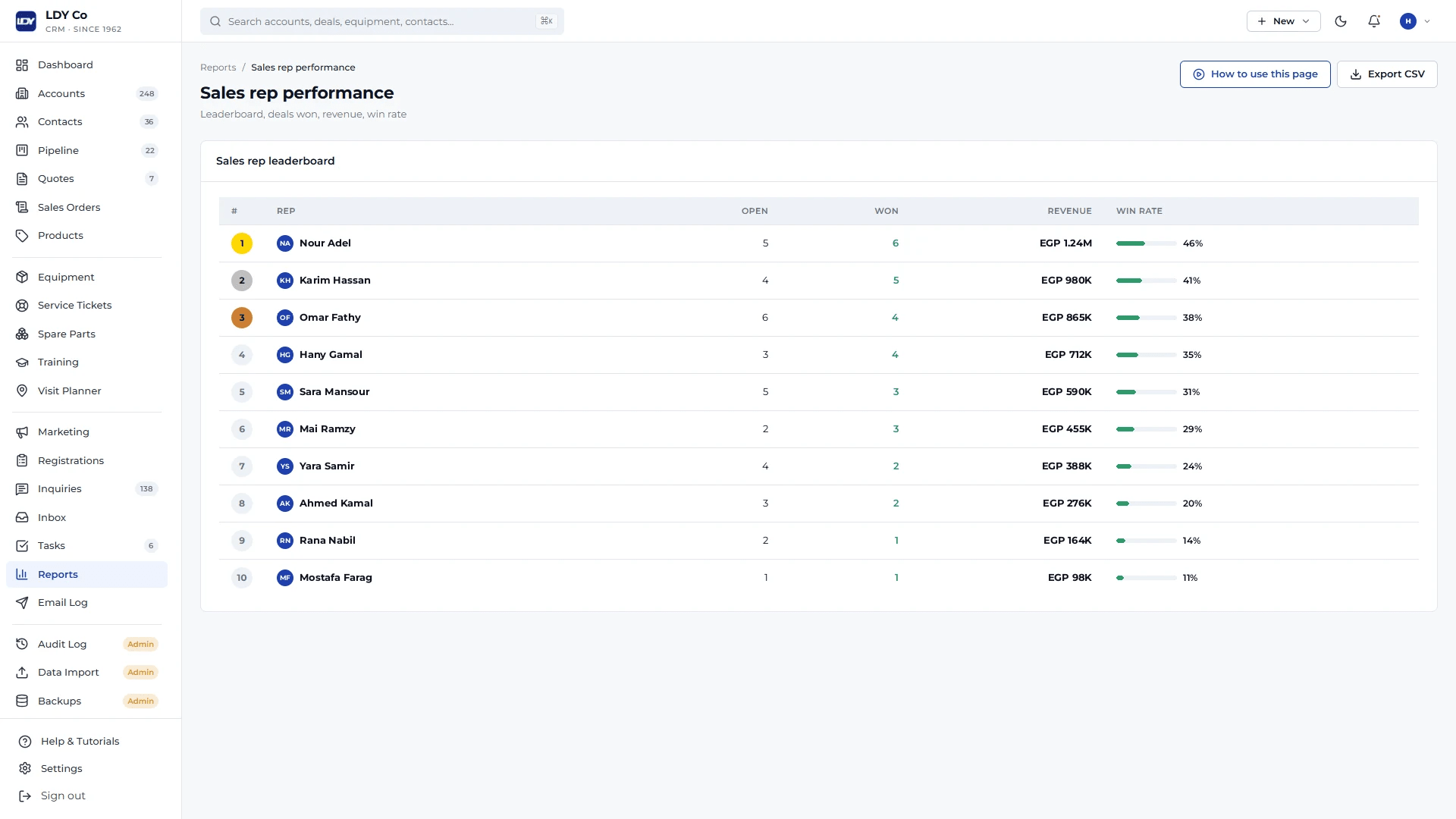Go to the Reports breadcrumb link

coord(218,67)
